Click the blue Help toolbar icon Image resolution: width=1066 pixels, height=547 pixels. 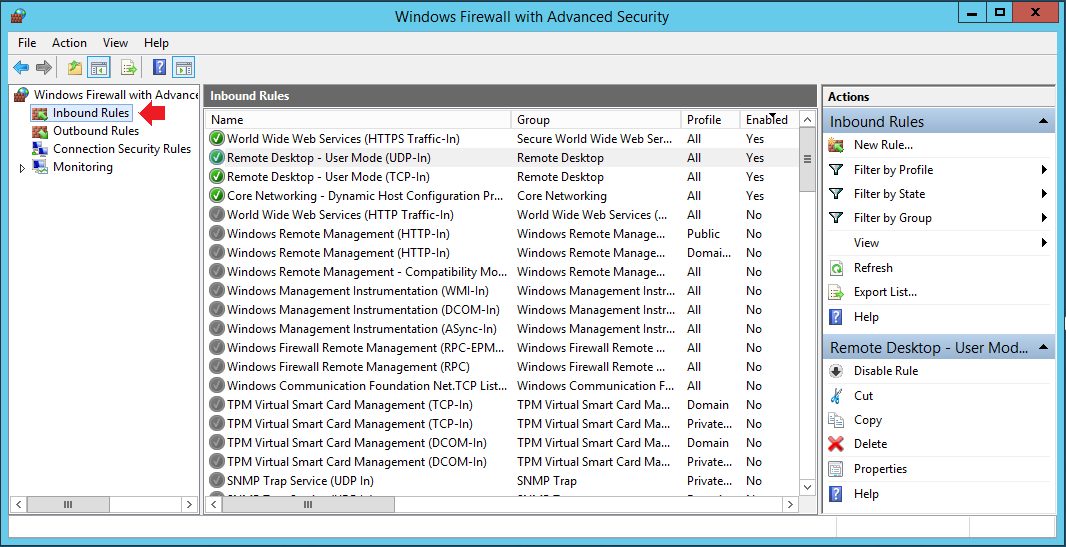tap(159, 68)
